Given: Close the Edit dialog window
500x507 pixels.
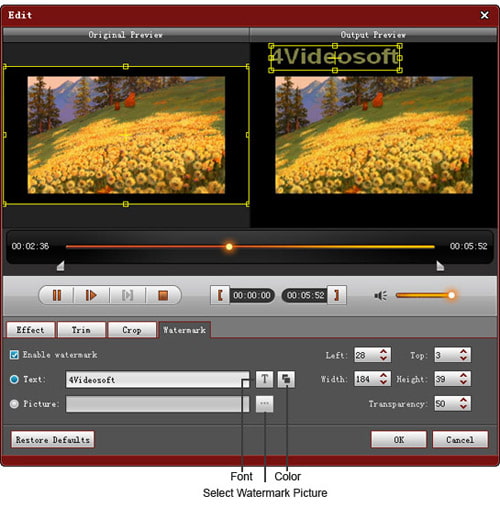Looking at the screenshot, I should [x=484, y=15].
